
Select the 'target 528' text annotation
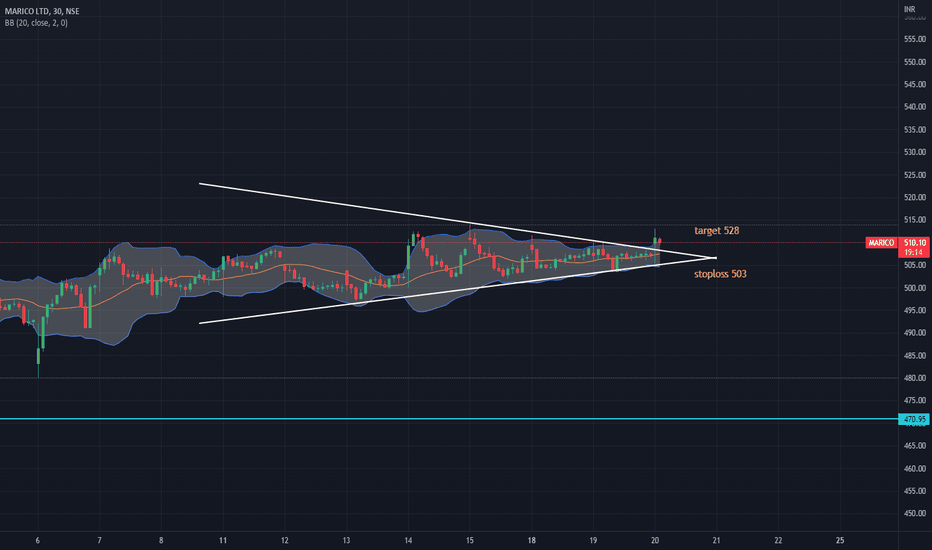coord(716,231)
